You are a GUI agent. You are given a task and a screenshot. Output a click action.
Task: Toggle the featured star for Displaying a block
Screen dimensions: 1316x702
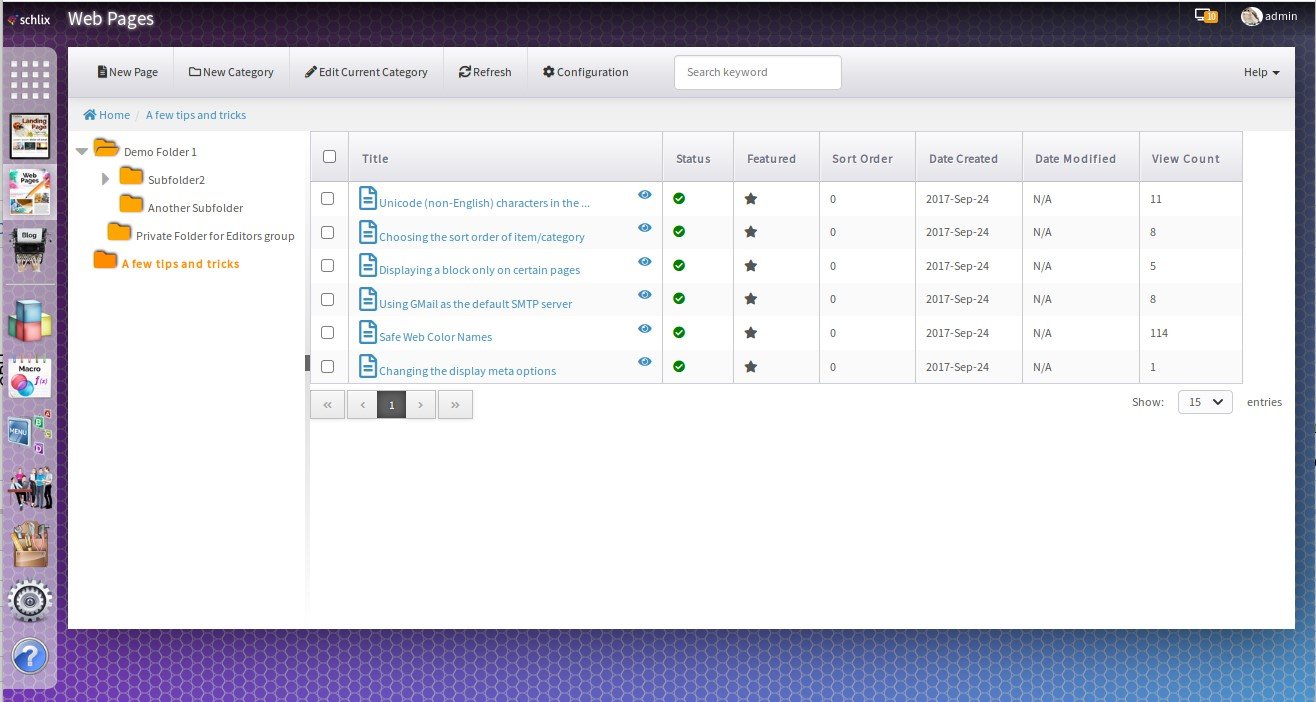click(x=751, y=266)
